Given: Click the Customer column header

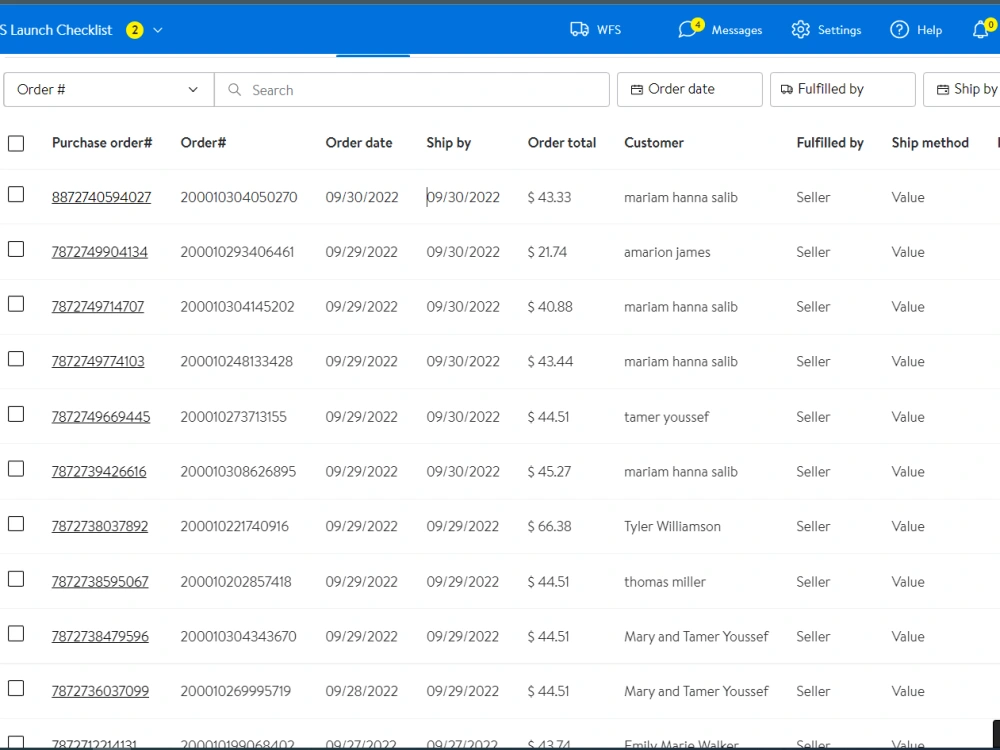Looking at the screenshot, I should click(654, 143).
